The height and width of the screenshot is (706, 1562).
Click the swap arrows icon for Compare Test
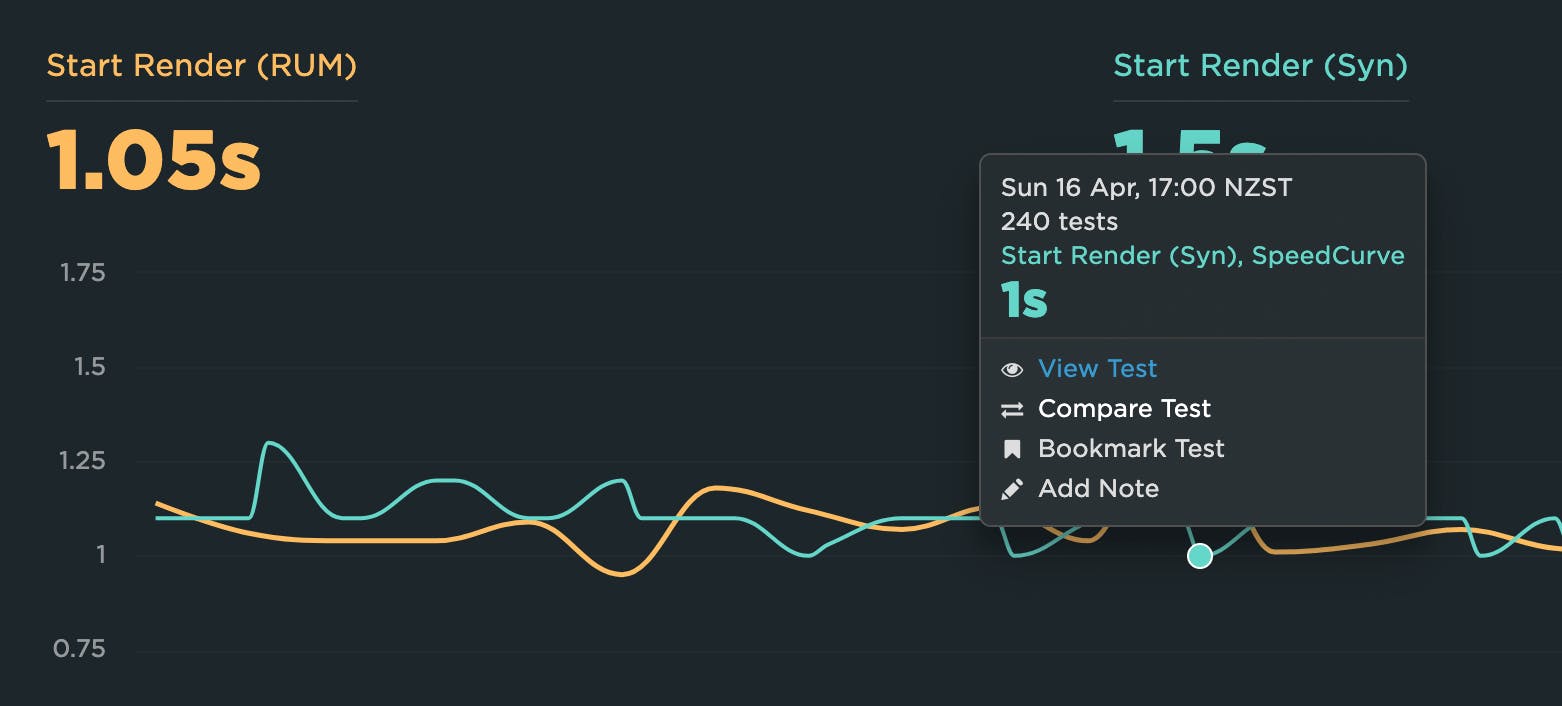1012,409
